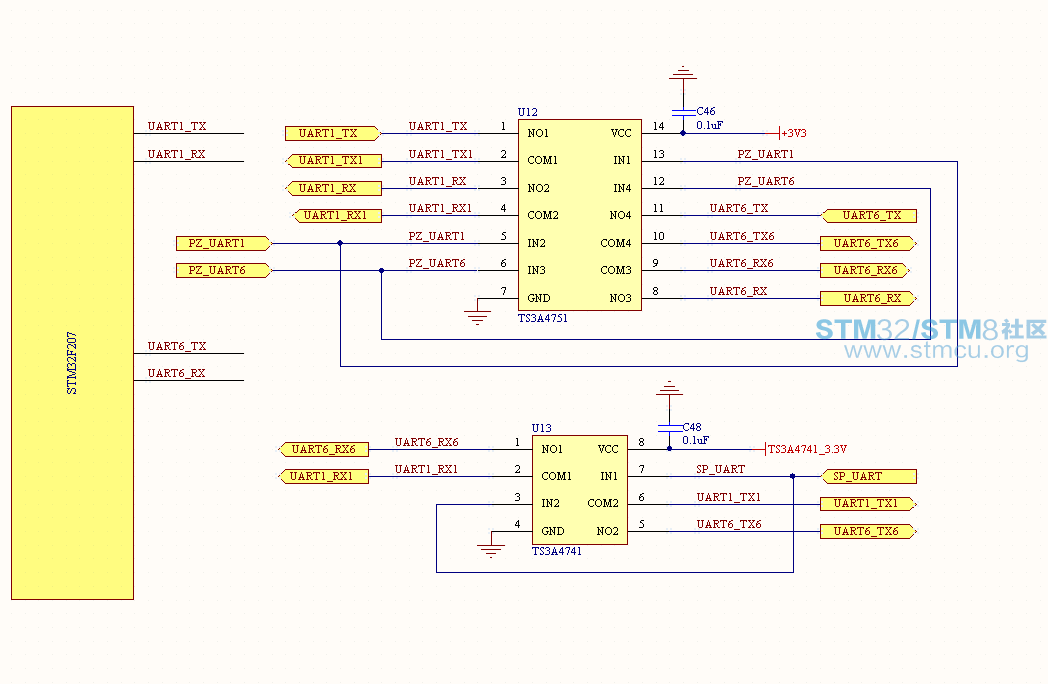Select the C46 capacitor designator
The height and width of the screenshot is (684, 1048).
point(706,111)
